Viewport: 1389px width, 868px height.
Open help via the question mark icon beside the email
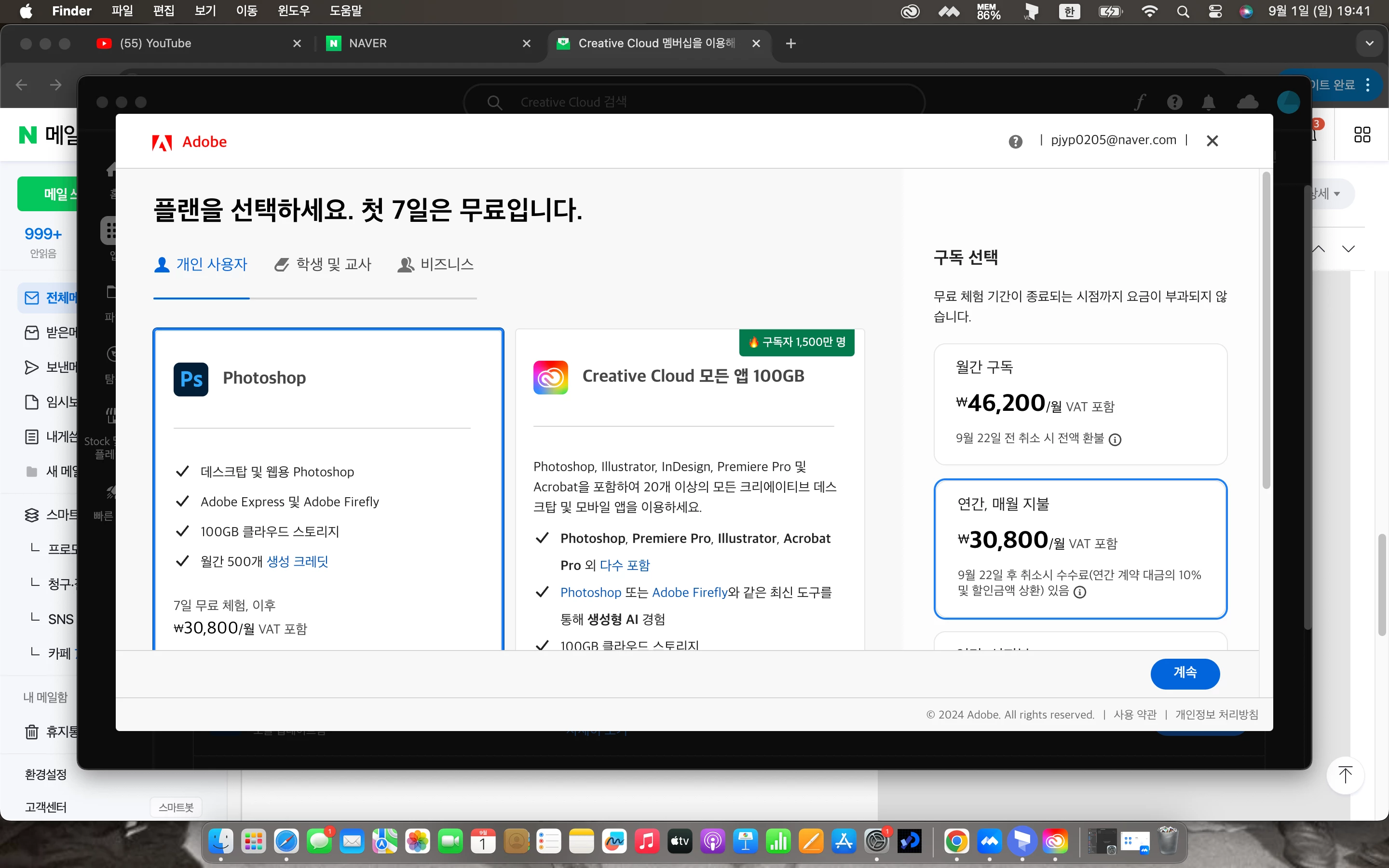tap(1015, 141)
